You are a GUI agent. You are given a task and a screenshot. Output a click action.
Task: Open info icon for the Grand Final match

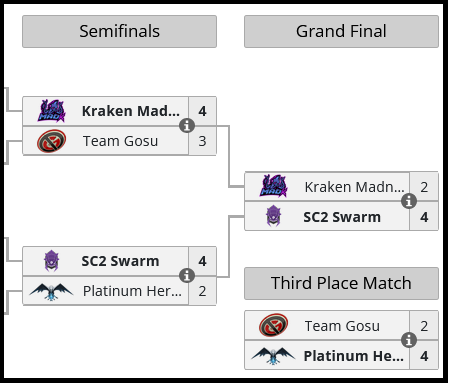(x=409, y=201)
